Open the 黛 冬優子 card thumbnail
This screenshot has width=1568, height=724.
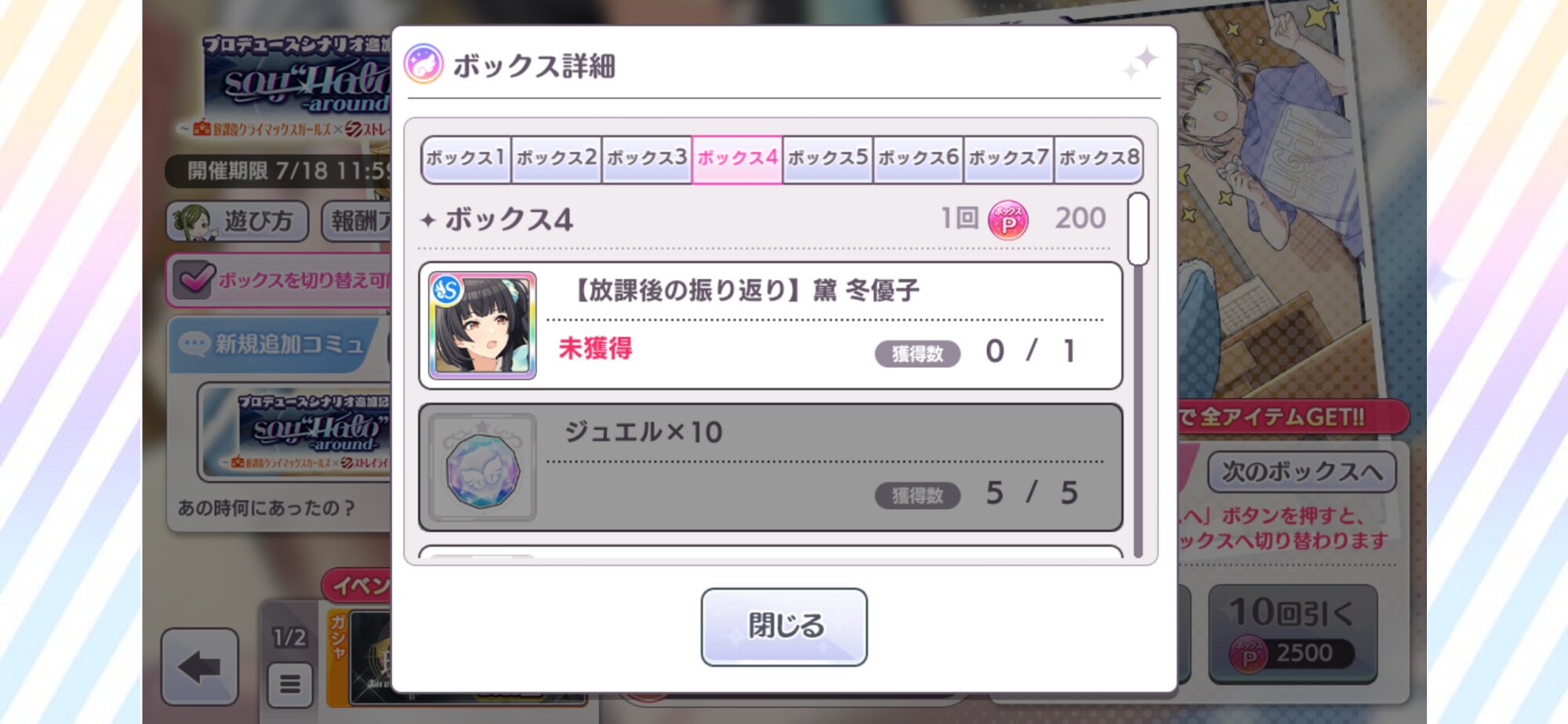tap(482, 326)
